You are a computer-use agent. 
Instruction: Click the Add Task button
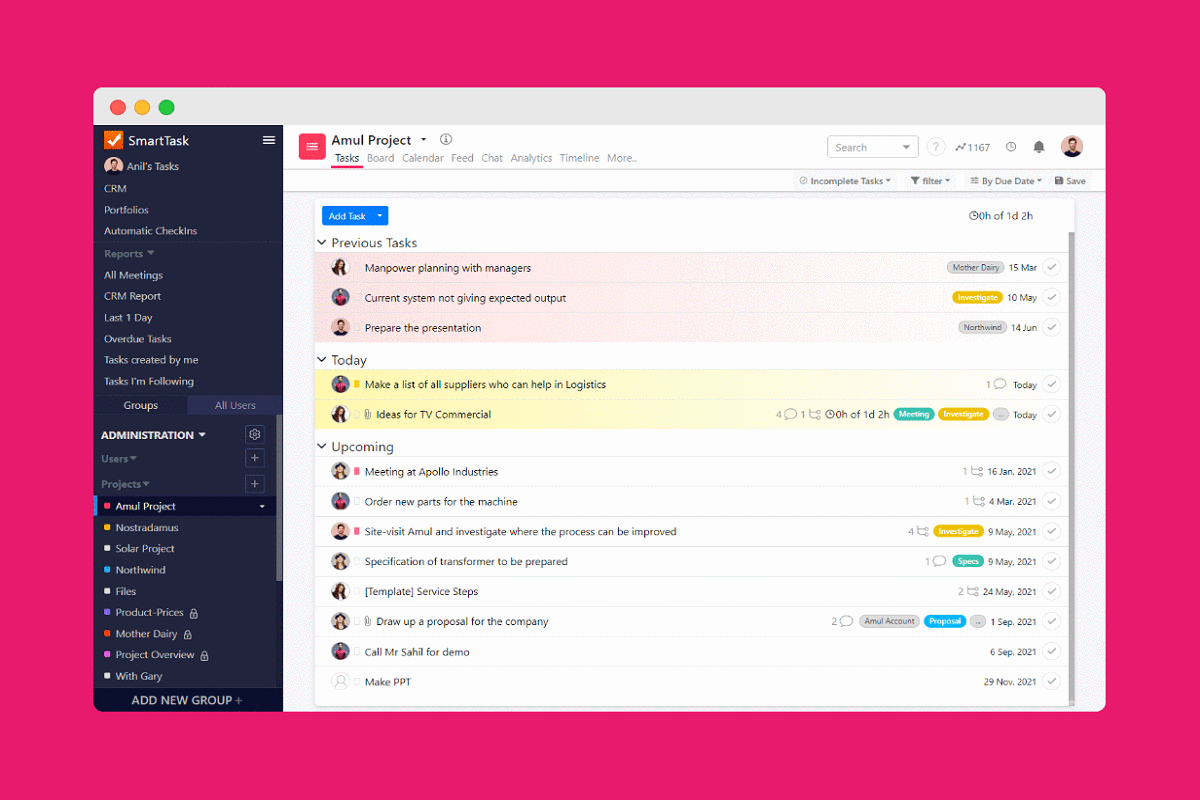pyautogui.click(x=347, y=215)
